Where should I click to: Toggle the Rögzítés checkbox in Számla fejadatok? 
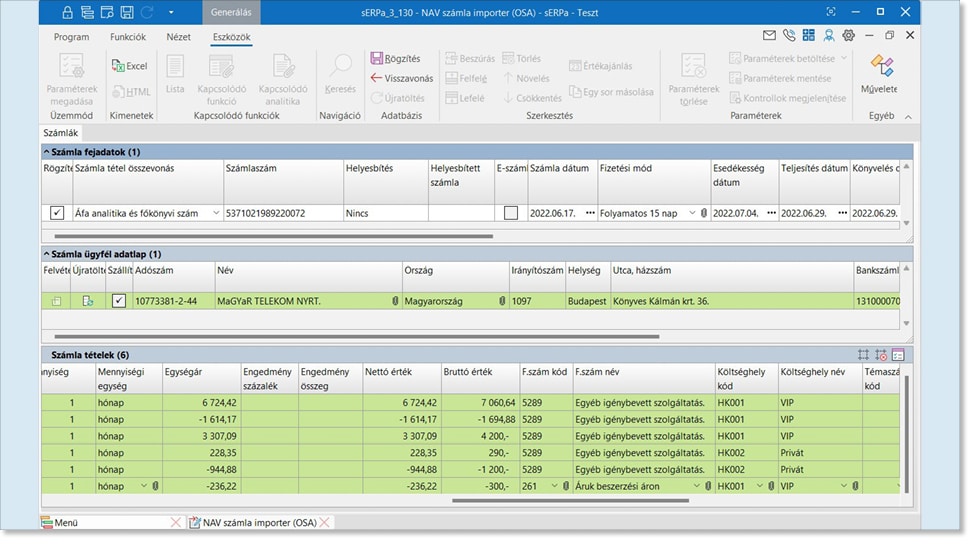(57, 213)
